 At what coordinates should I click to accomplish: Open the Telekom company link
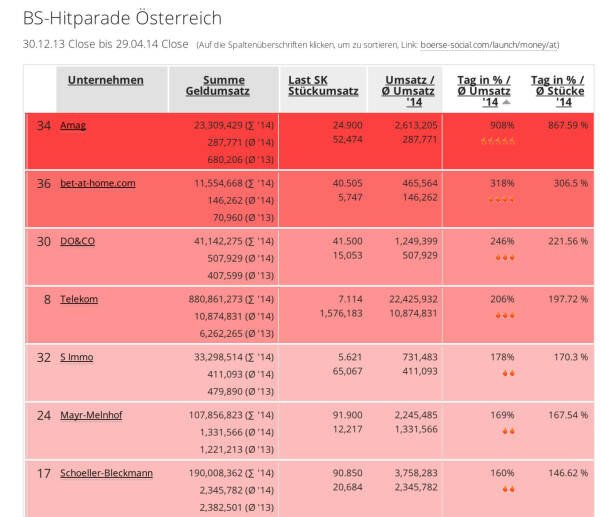pyautogui.click(x=79, y=299)
